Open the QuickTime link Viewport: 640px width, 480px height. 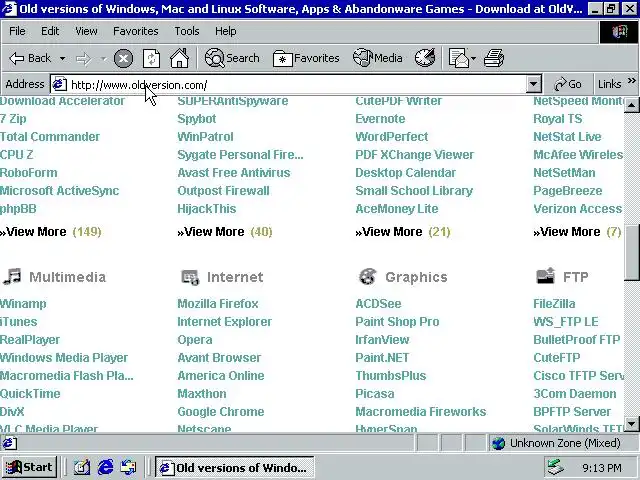pos(30,393)
